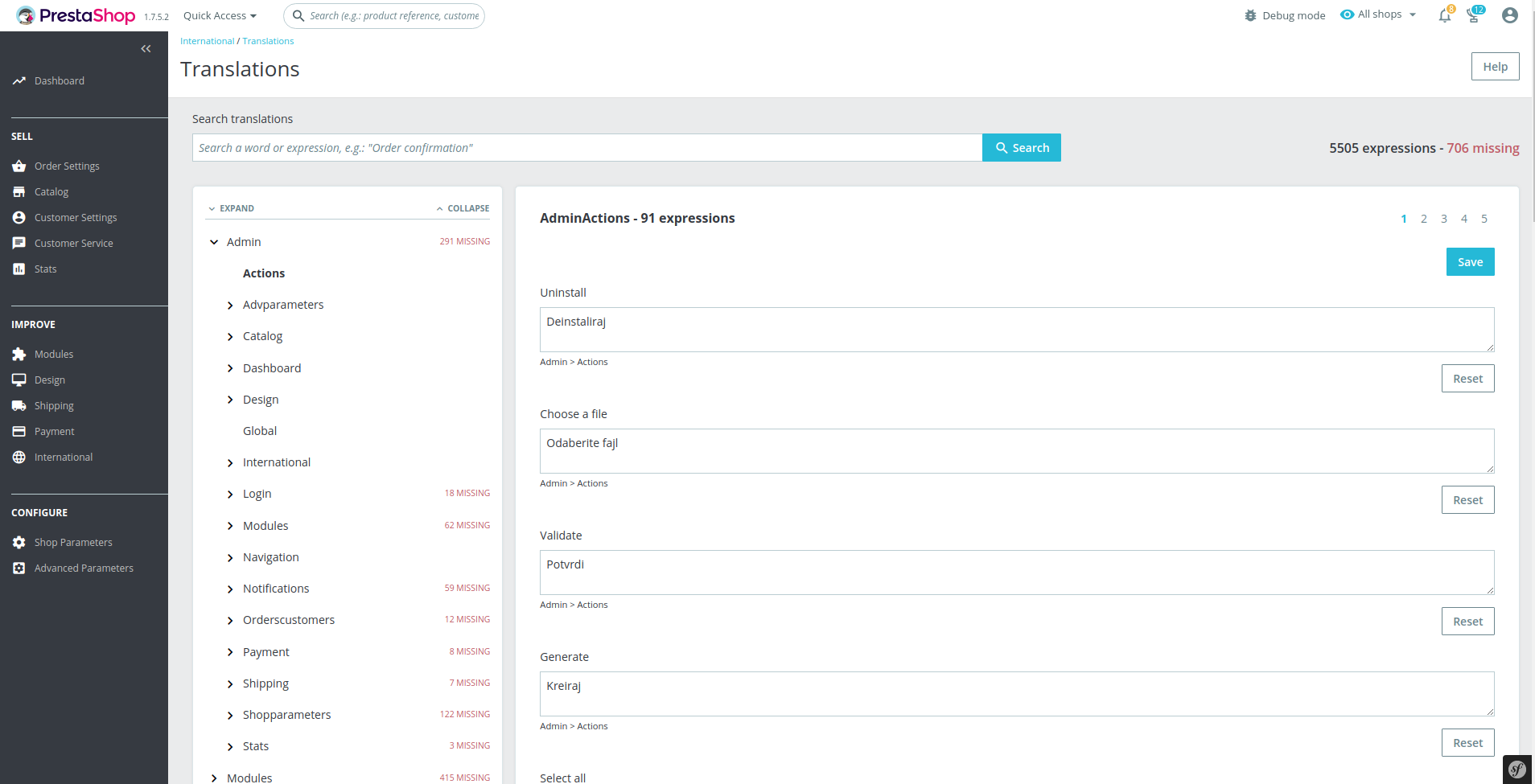
Task: Click the 291 MISSING badge next to Admin
Action: pos(464,241)
